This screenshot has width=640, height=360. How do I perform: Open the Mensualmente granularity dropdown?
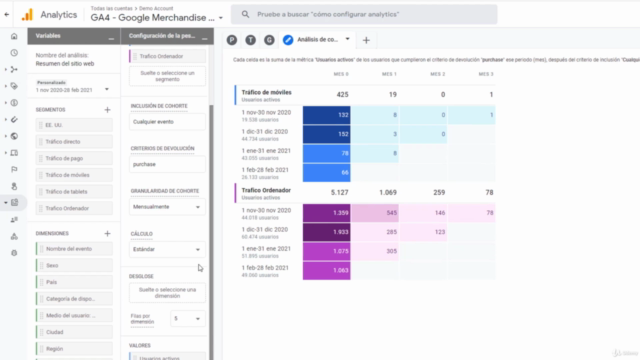click(x=167, y=207)
